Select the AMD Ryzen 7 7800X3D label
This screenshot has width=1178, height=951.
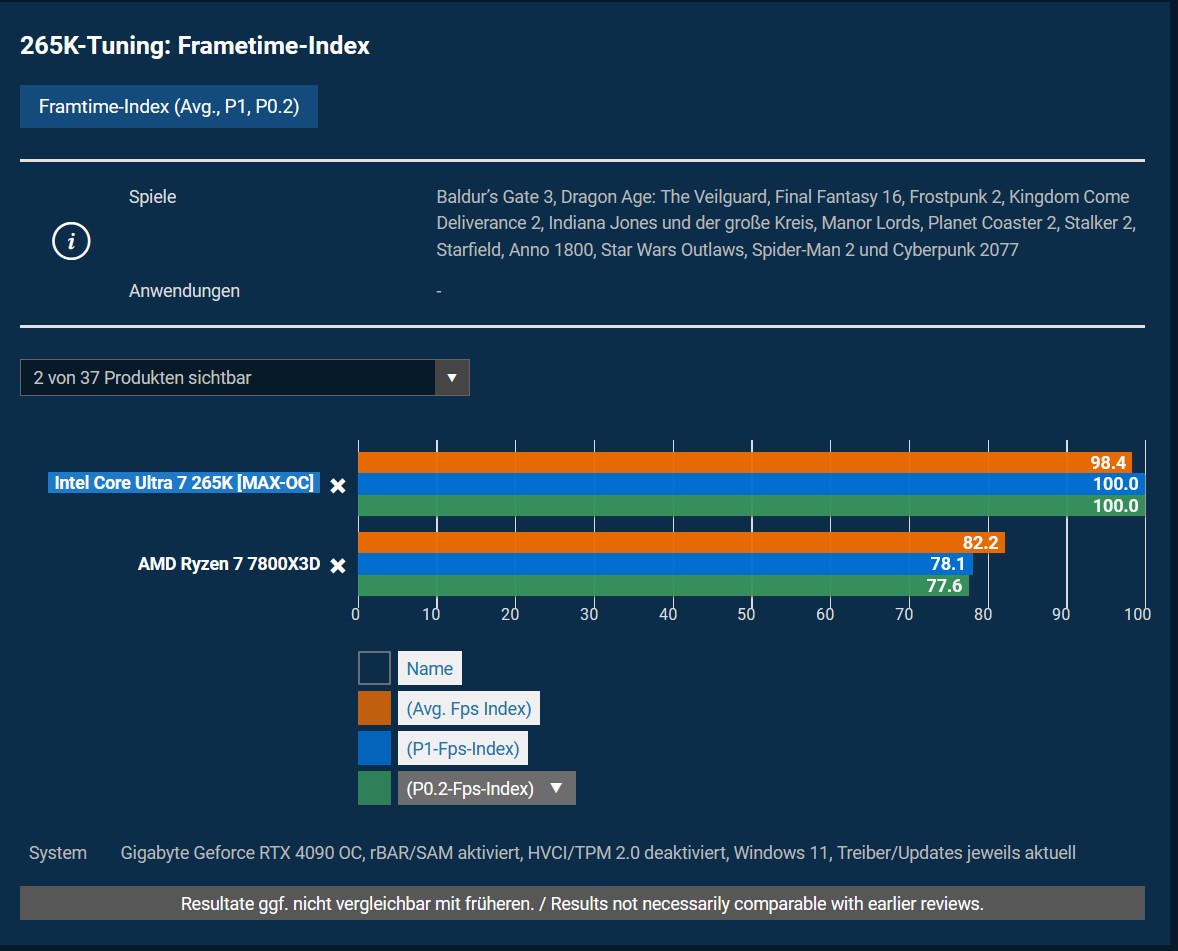229,564
